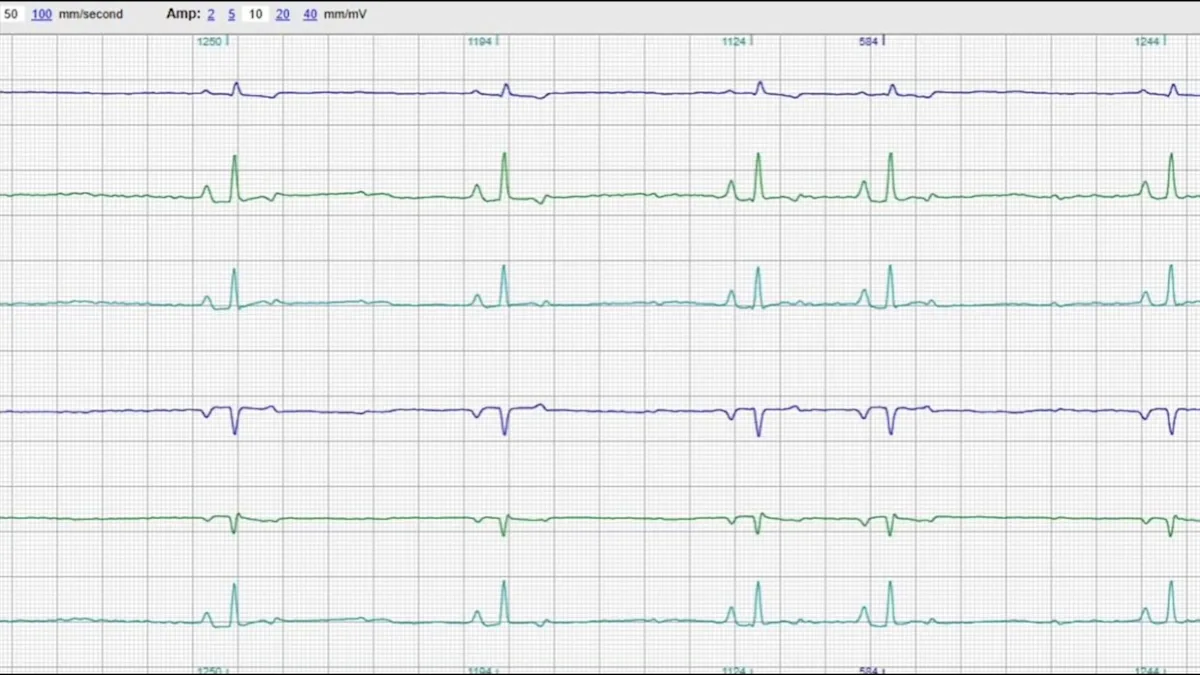Select the 50 mm/second speed option
The width and height of the screenshot is (1200, 675).
[x=11, y=15]
